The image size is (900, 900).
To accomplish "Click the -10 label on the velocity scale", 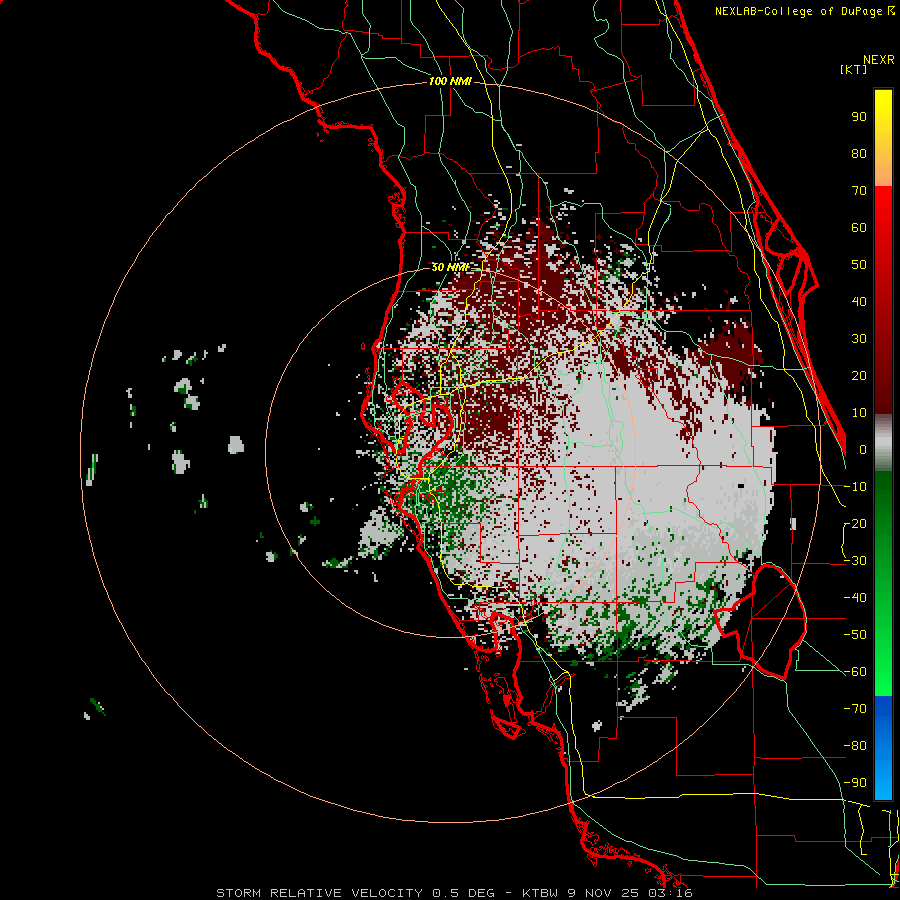I will pos(855,487).
